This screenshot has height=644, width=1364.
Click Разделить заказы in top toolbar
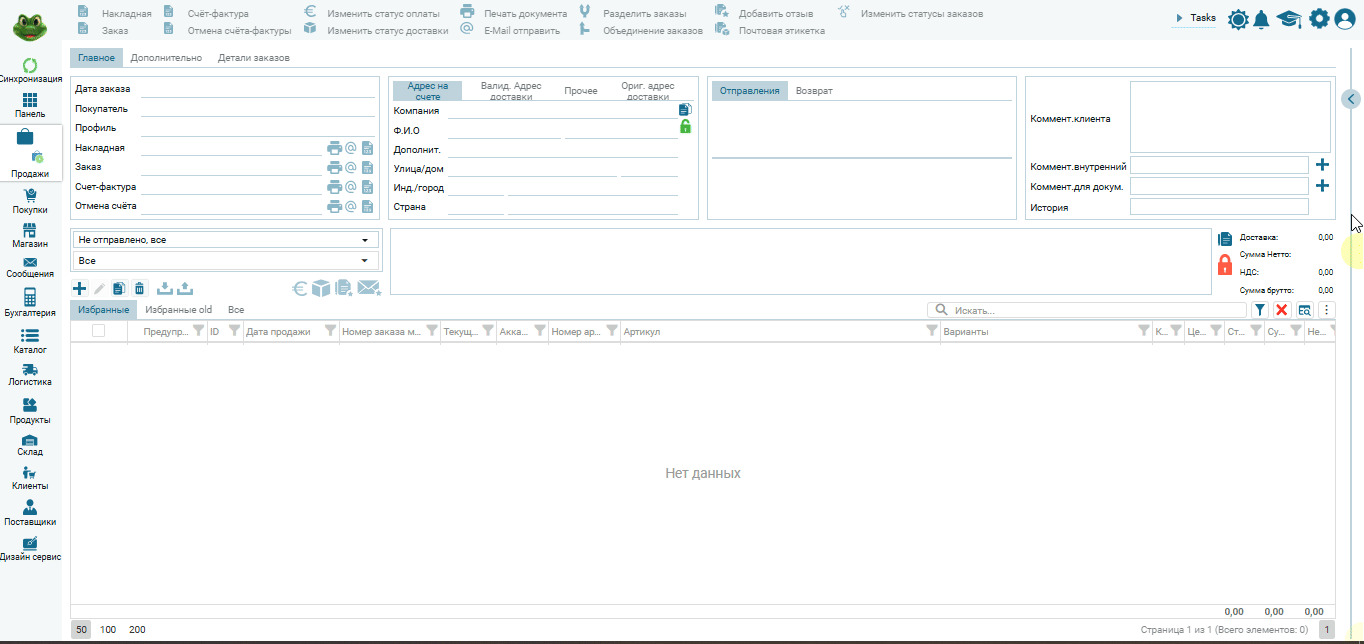tap(644, 14)
